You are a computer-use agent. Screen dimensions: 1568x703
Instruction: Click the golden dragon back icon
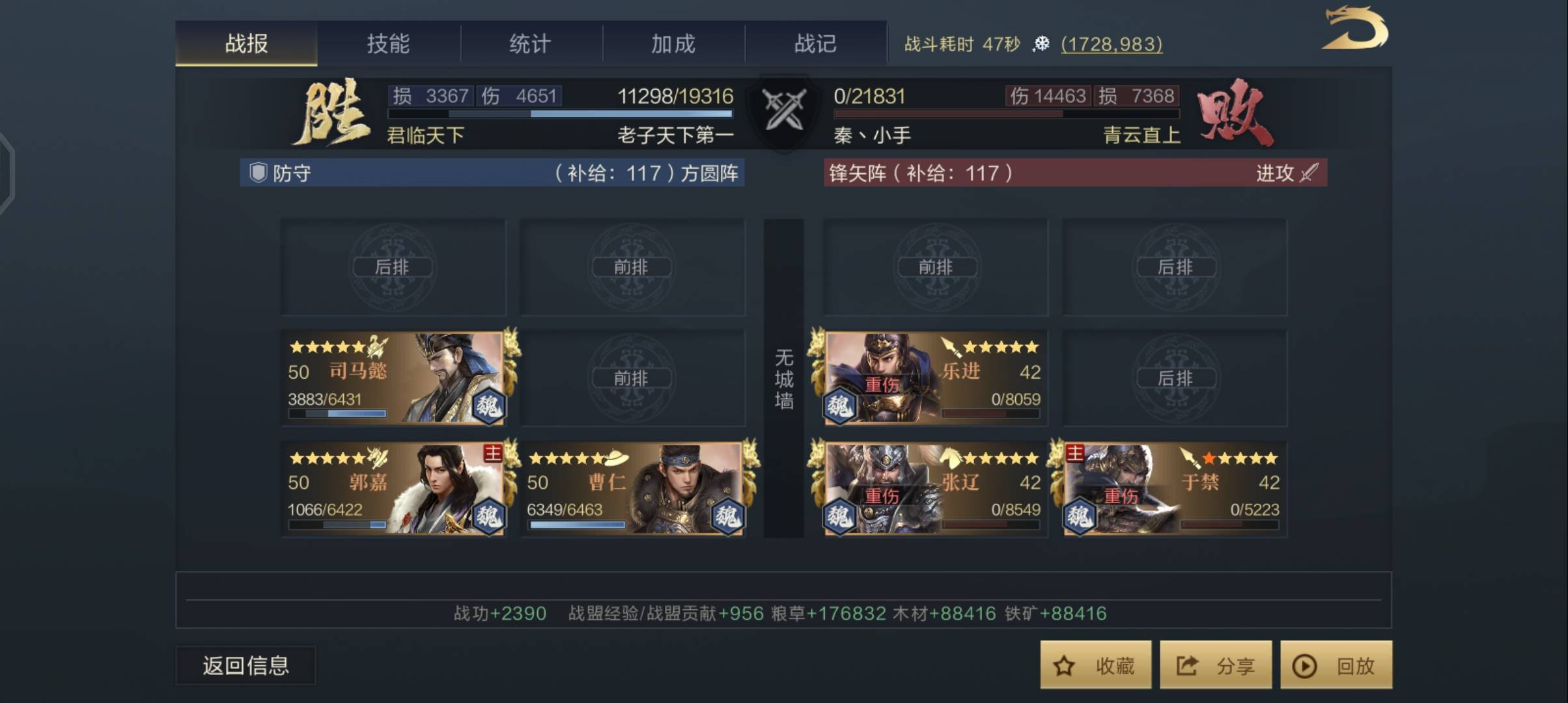1356,27
